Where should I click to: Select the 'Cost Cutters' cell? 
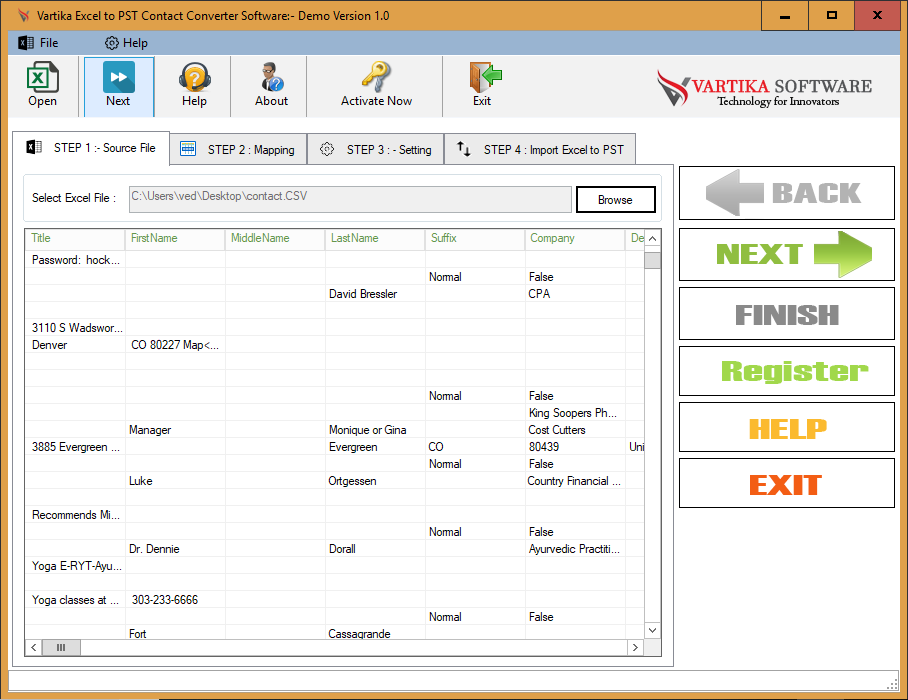pos(576,430)
